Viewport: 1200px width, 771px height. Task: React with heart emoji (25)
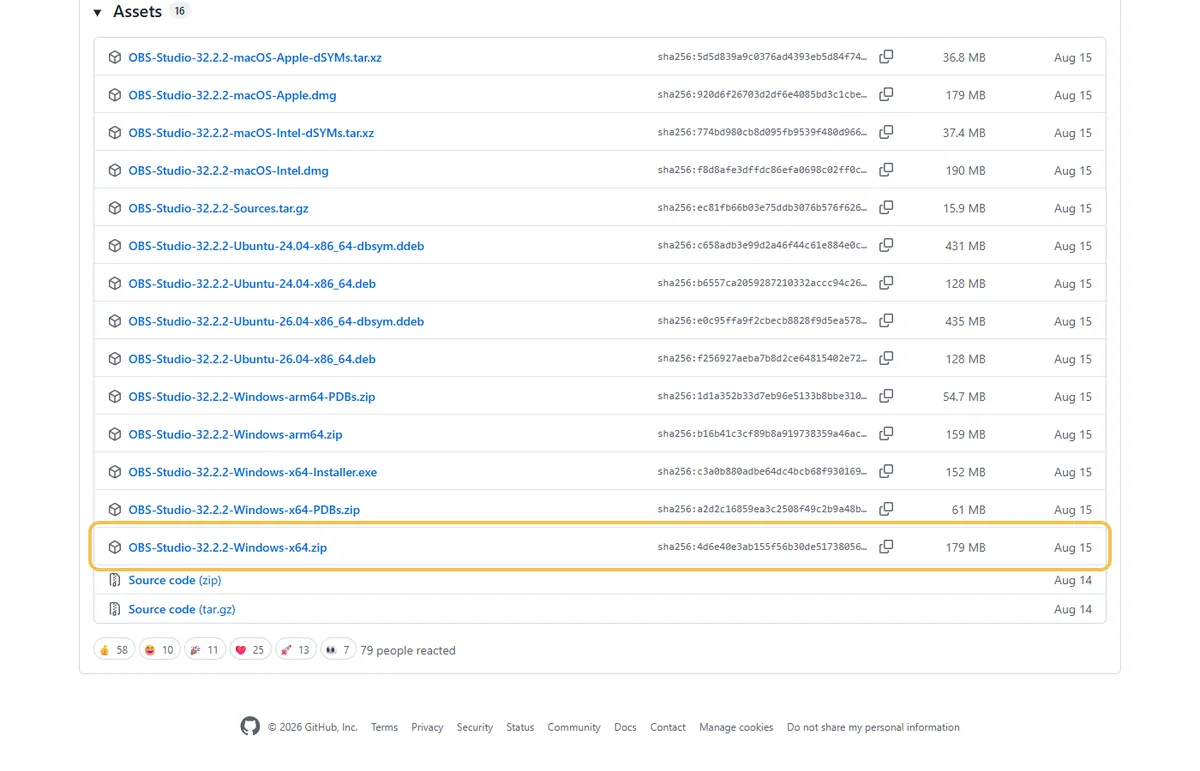click(x=250, y=650)
